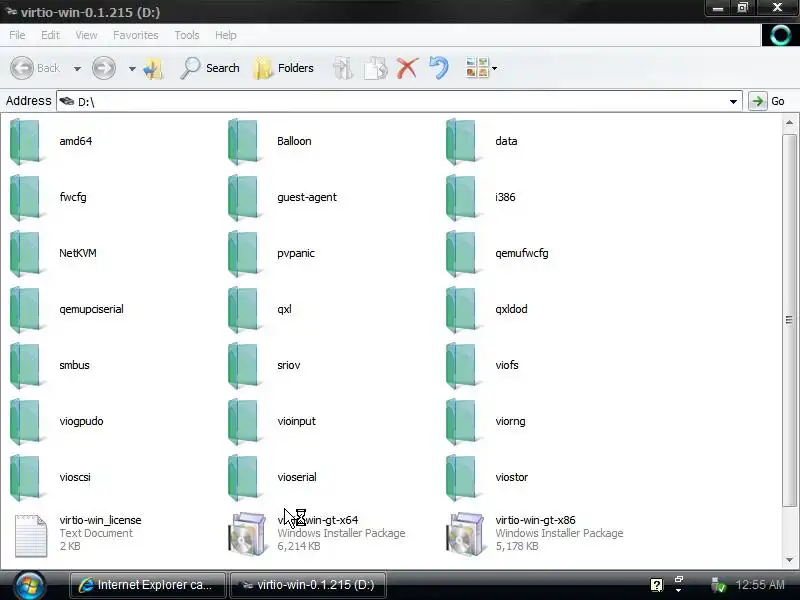
Task: Open the Search pane
Action: [x=210, y=68]
